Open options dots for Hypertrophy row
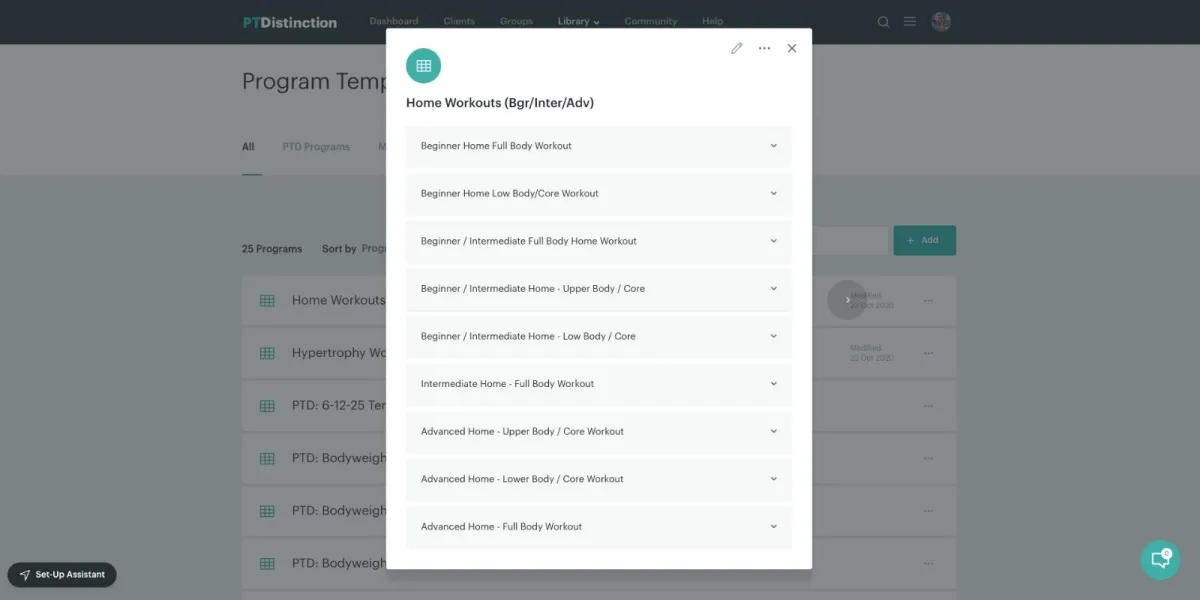 pyautogui.click(x=928, y=353)
